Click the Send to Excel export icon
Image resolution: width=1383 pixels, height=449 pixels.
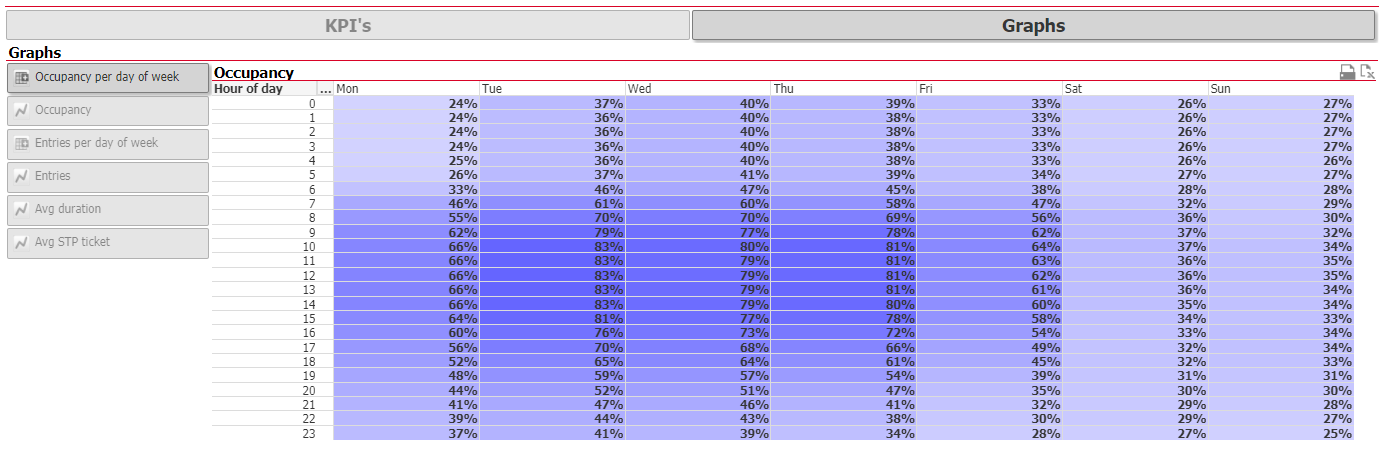1367,72
